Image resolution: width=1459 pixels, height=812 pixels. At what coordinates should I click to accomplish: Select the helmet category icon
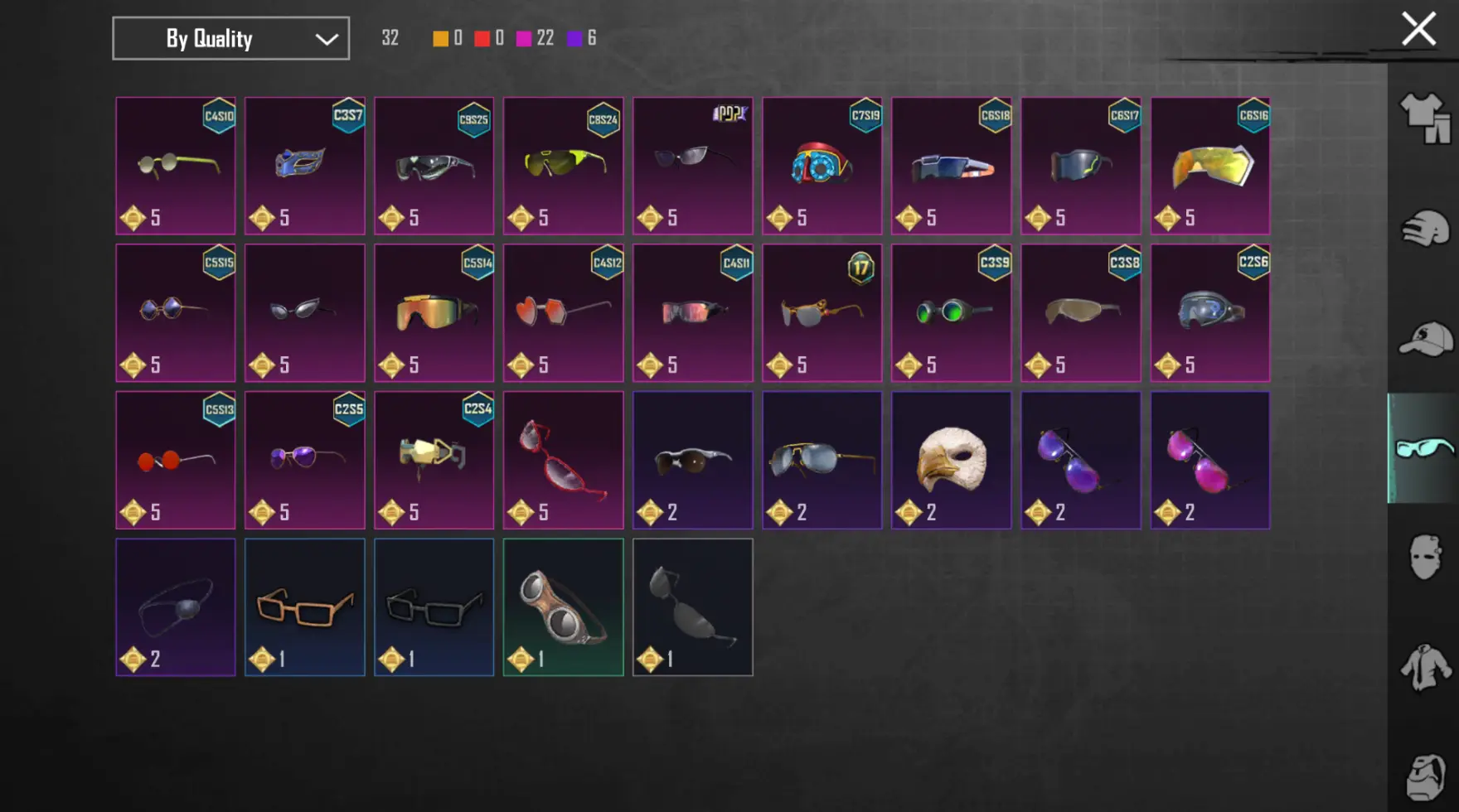(x=1425, y=229)
